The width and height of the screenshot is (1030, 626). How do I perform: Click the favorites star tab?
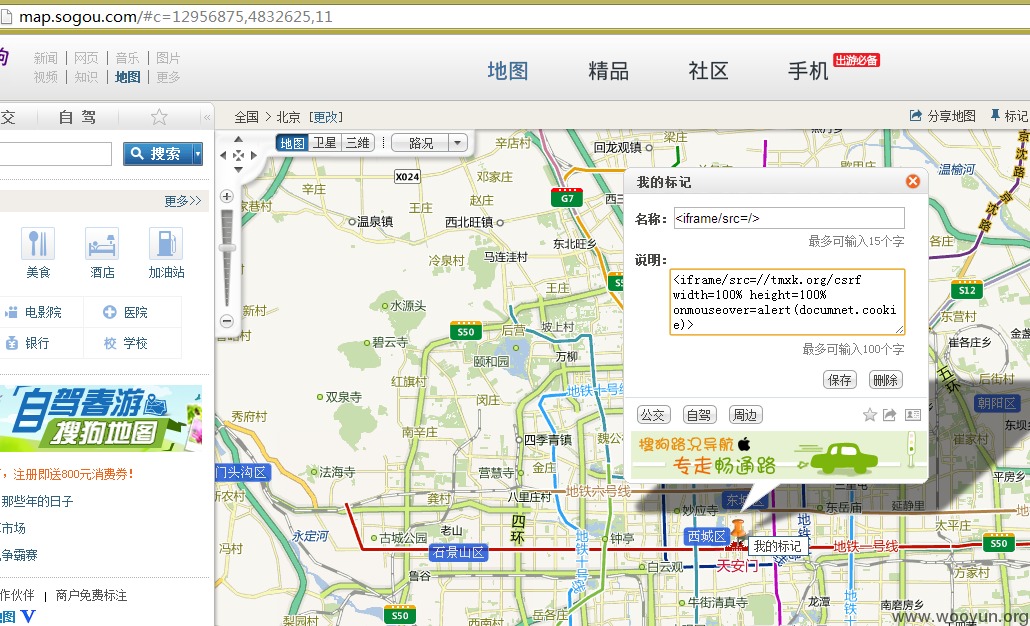159,117
